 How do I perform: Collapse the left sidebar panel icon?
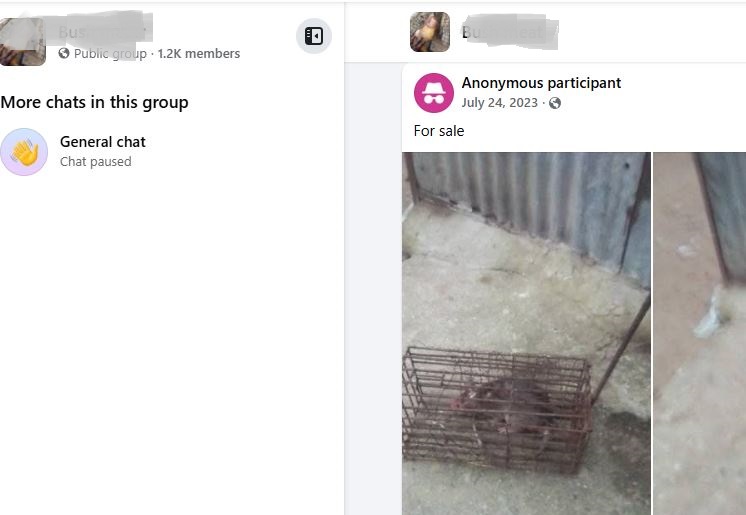[314, 36]
